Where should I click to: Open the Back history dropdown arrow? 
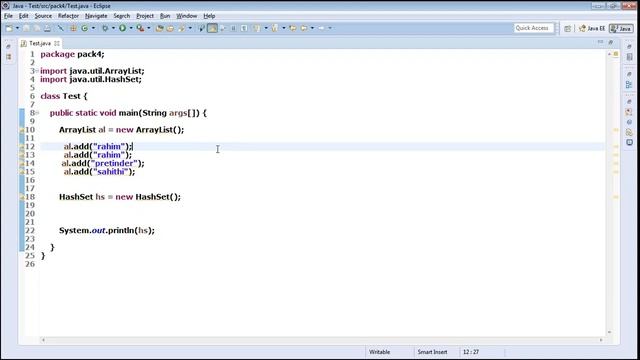(312, 28)
